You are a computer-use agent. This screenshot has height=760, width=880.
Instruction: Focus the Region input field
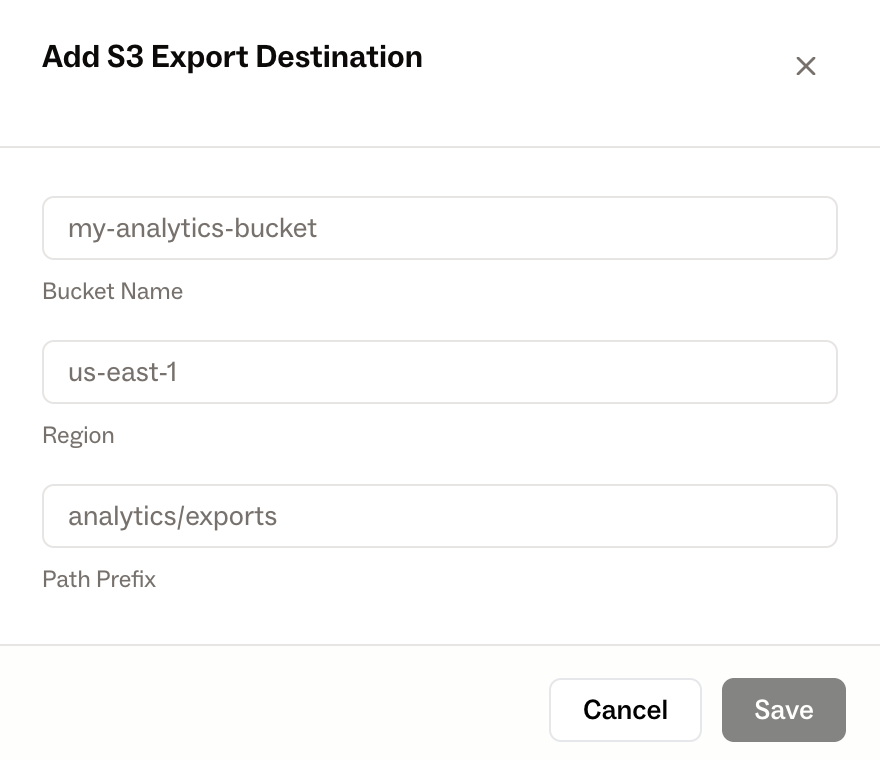coord(439,372)
